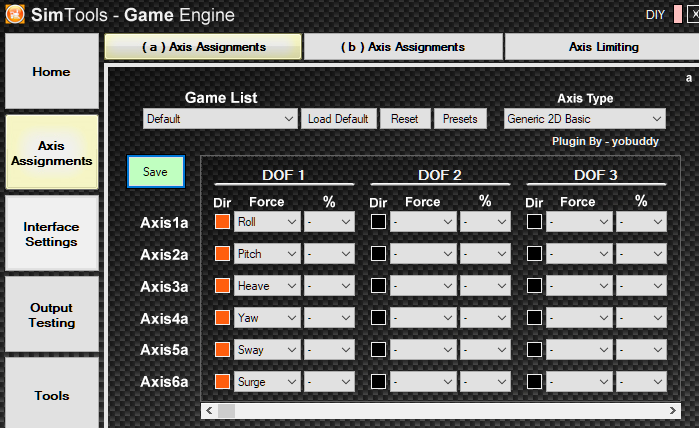Toggle Axis2a DOF 2 direction box

378,254
